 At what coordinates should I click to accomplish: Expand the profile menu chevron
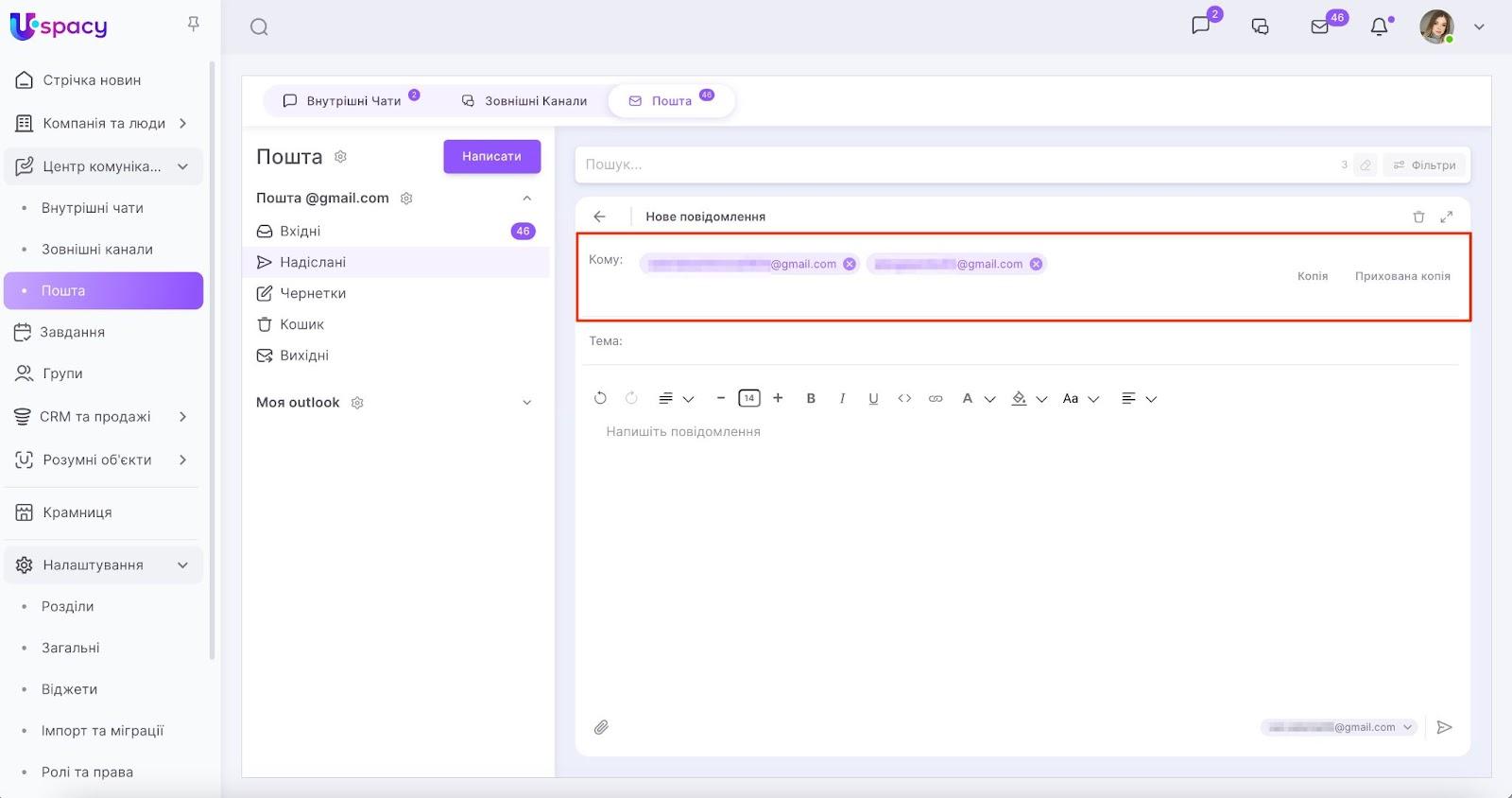click(1480, 27)
